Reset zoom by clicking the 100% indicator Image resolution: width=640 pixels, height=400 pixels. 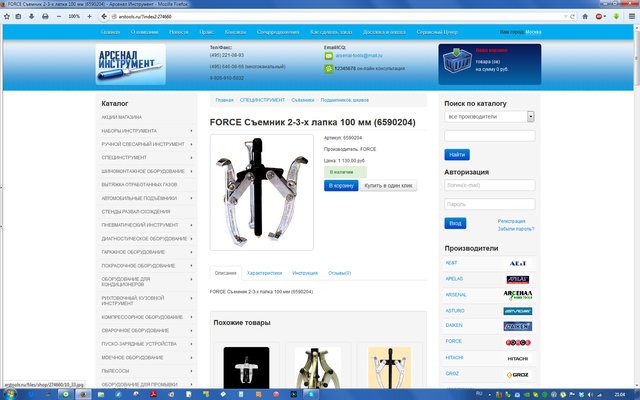coord(74,16)
